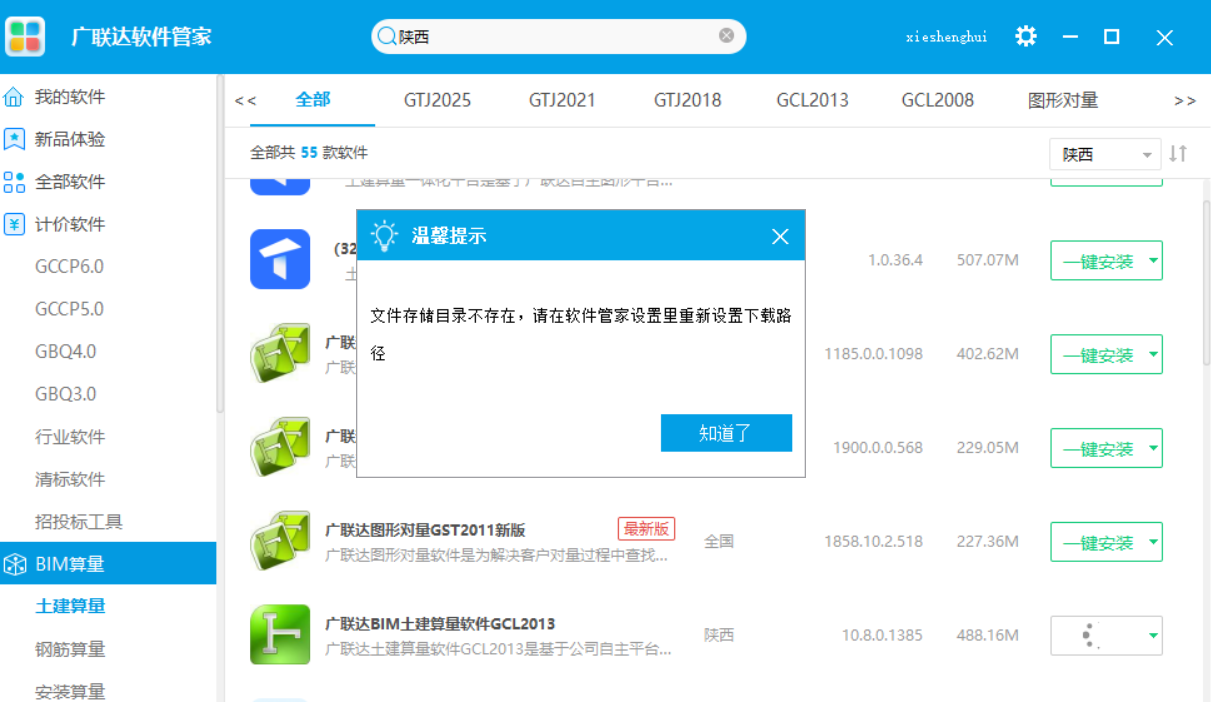Viewport: 1211px width, 702px height.
Task: Click the 知道了 button
Action: point(726,433)
